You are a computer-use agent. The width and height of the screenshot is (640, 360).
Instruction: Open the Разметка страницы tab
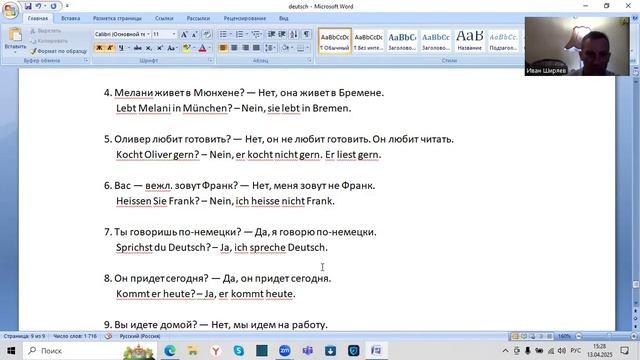pyautogui.click(x=117, y=18)
